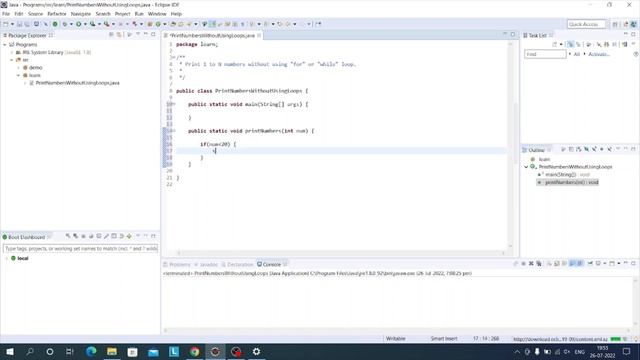Screen dimensions: 640x360
Task: Click the New Task icon in Task List
Action: (x=554, y=44)
